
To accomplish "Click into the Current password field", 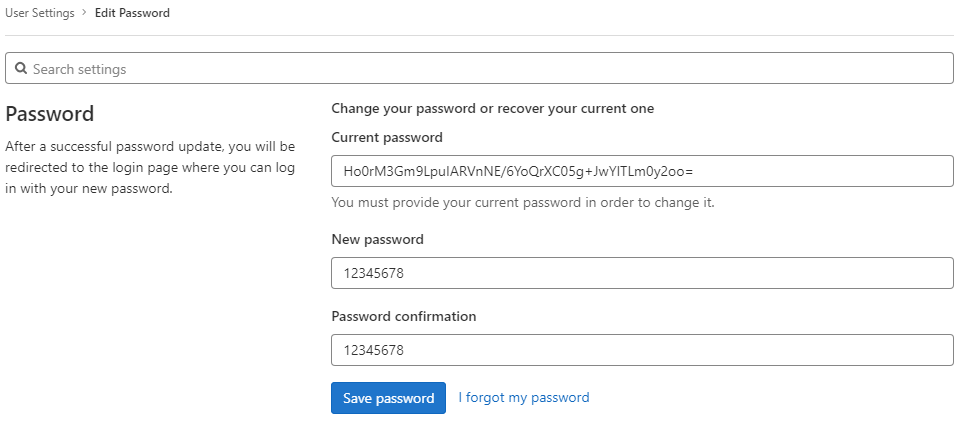I will coord(643,171).
